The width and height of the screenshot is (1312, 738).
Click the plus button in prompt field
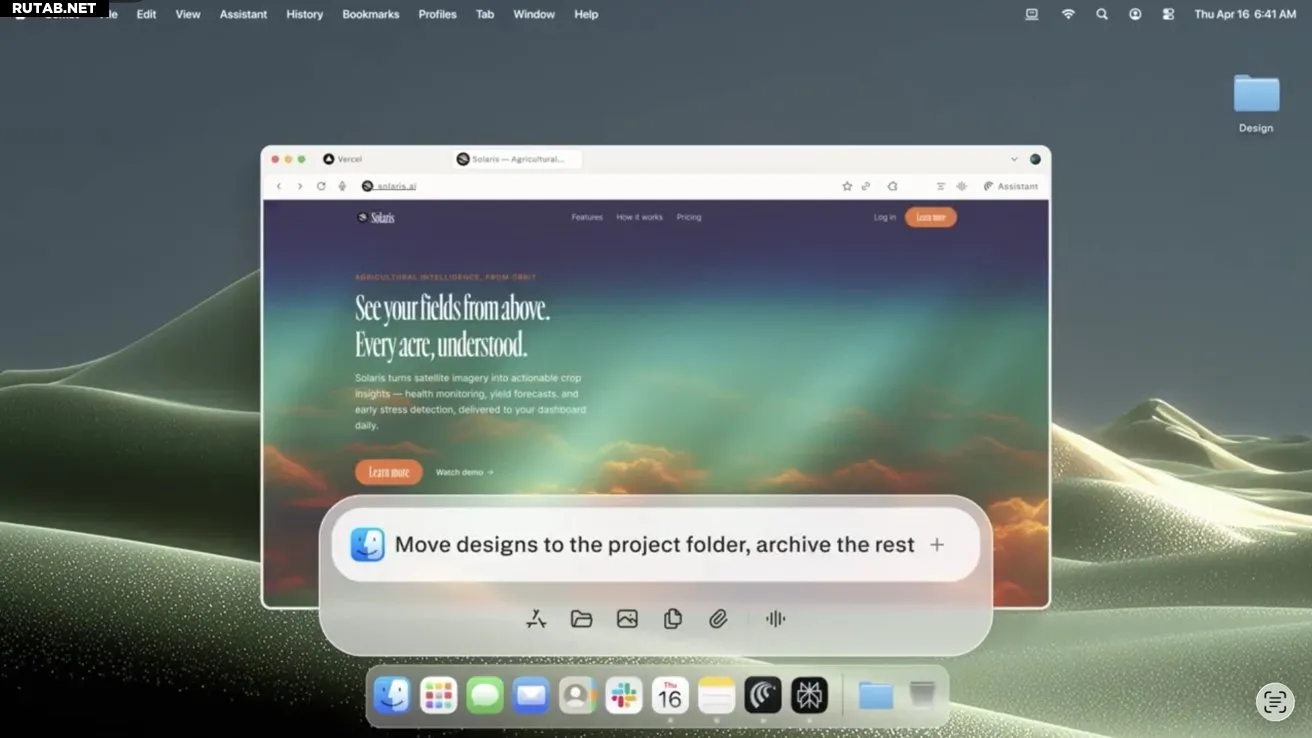point(937,545)
